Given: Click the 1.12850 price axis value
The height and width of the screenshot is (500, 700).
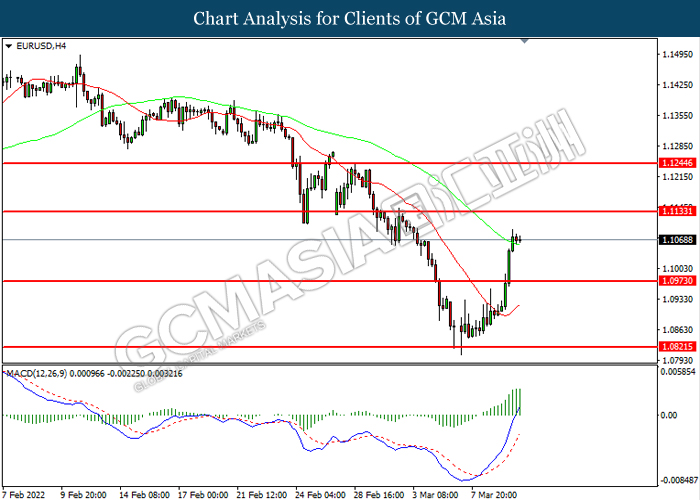Looking at the screenshot, I should pyautogui.click(x=678, y=146).
